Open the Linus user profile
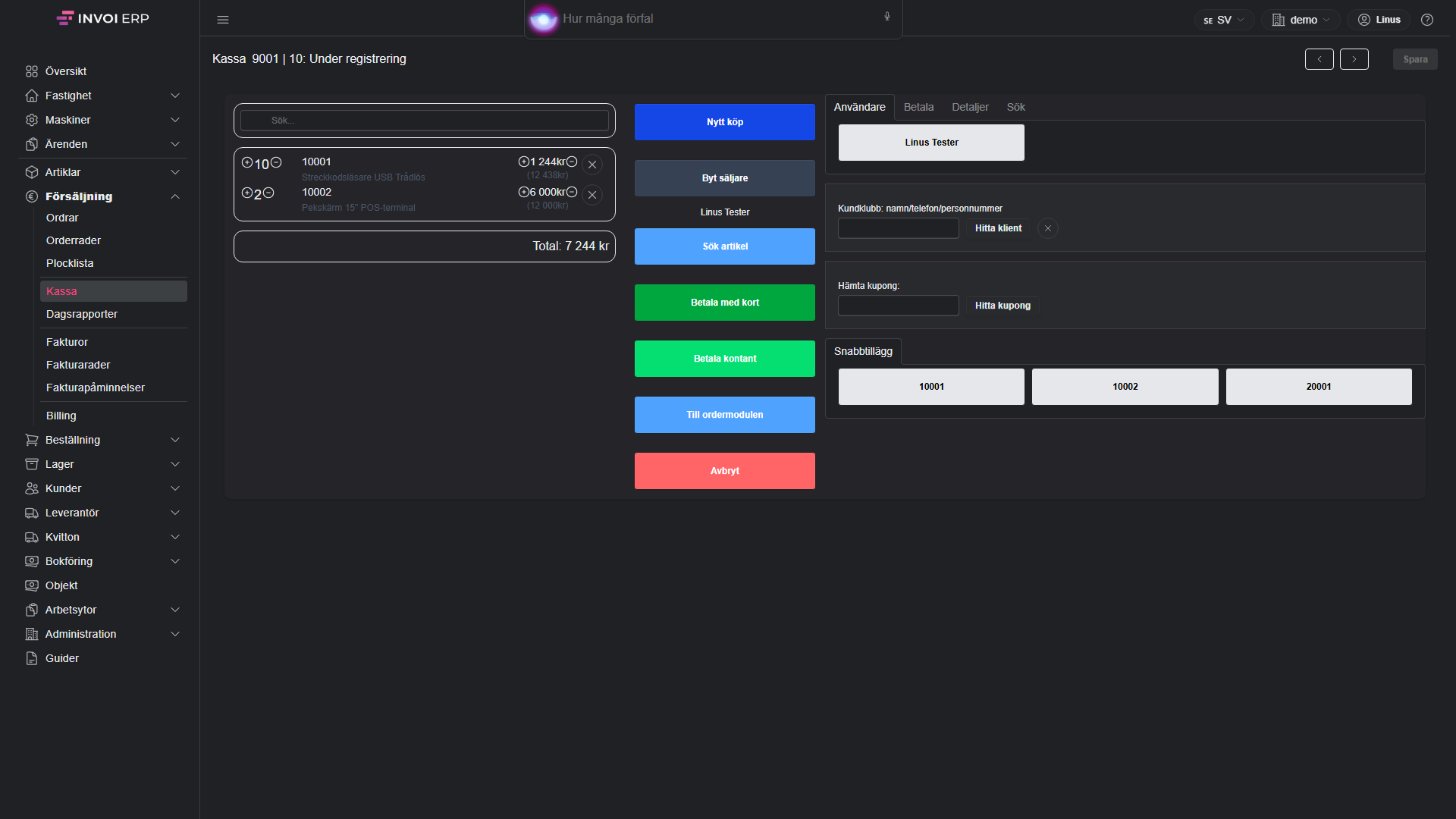 pos(1379,20)
